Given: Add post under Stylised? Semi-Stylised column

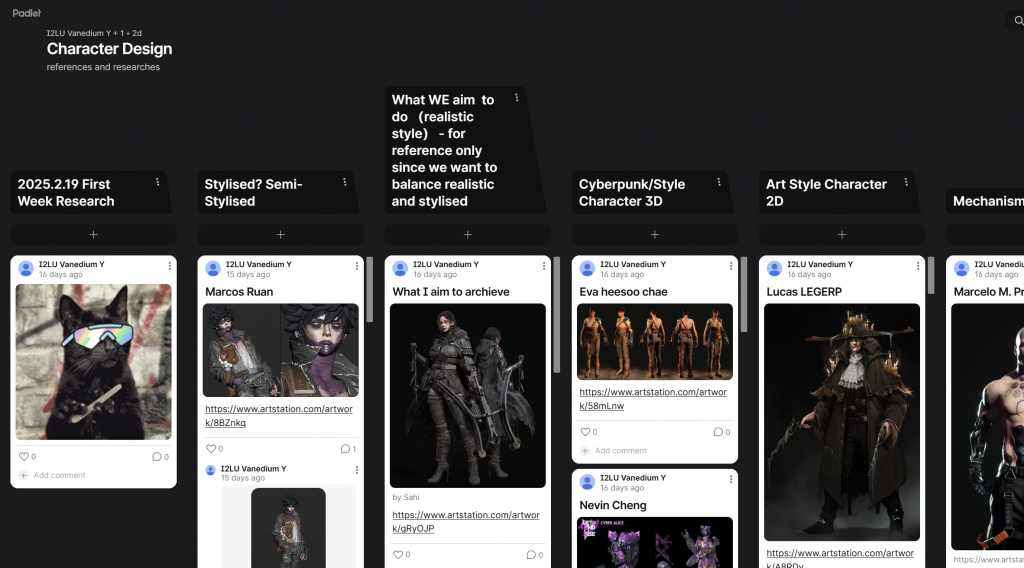Looking at the screenshot, I should click(x=280, y=235).
